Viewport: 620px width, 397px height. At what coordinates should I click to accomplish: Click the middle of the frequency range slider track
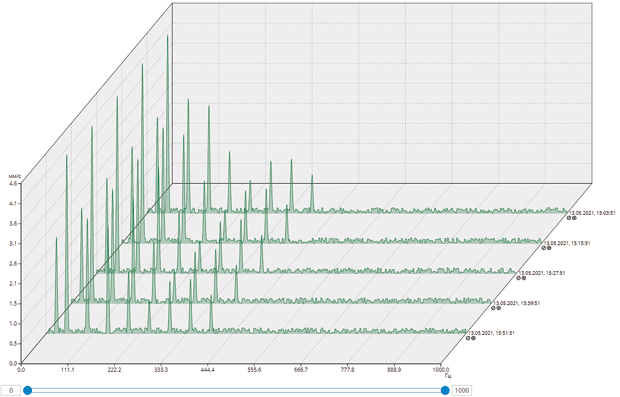pos(236,391)
